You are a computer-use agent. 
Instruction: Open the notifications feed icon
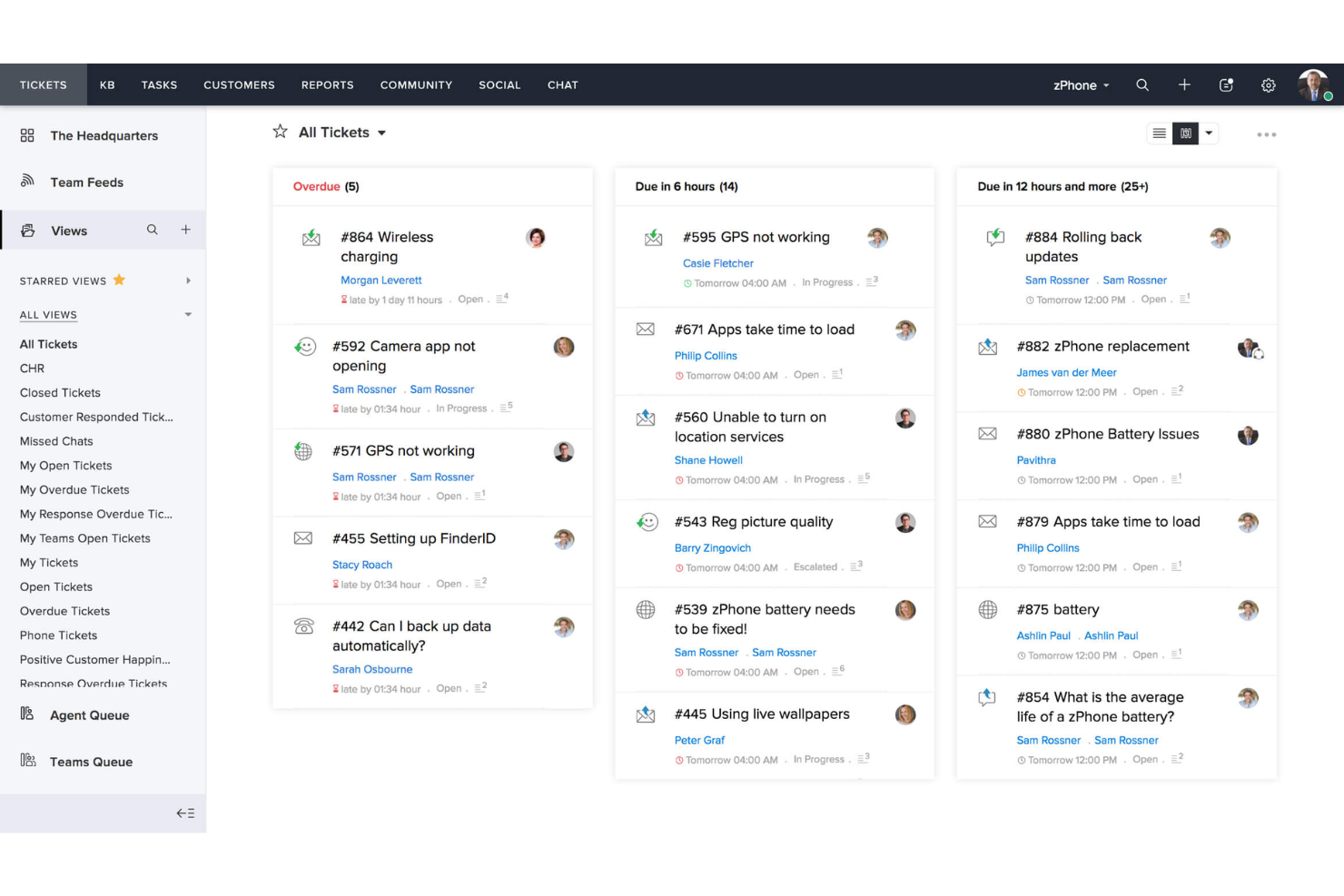pos(1226,84)
